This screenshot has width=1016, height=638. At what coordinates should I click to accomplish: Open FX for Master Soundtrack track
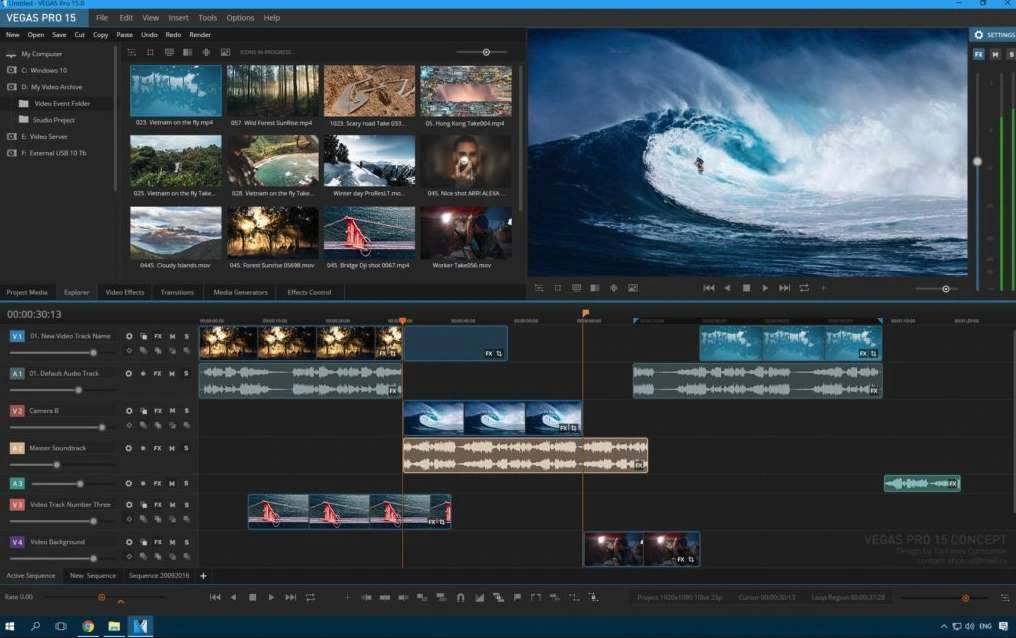157,448
